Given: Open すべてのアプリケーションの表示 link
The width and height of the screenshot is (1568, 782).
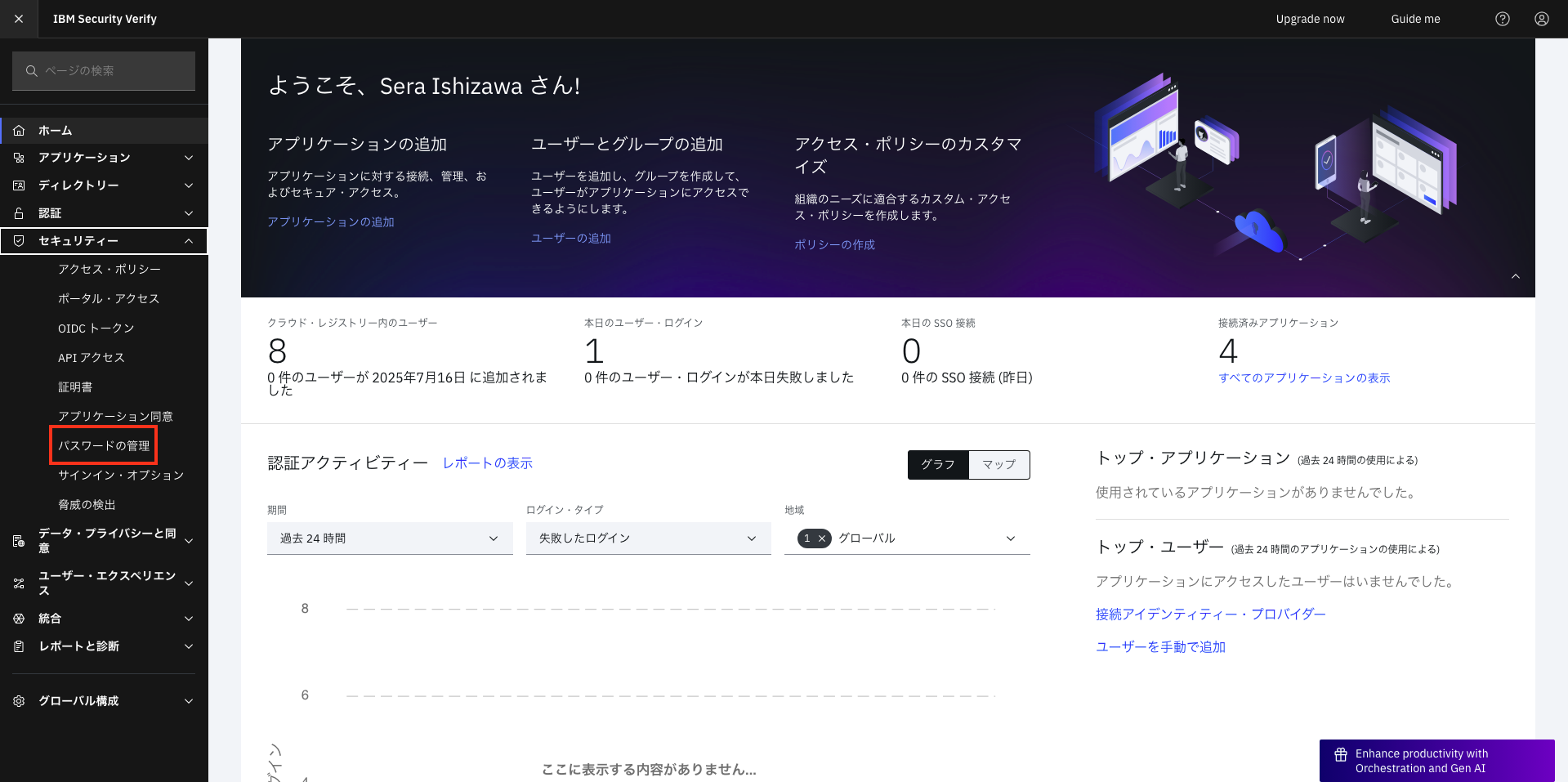Looking at the screenshot, I should pyautogui.click(x=1304, y=378).
